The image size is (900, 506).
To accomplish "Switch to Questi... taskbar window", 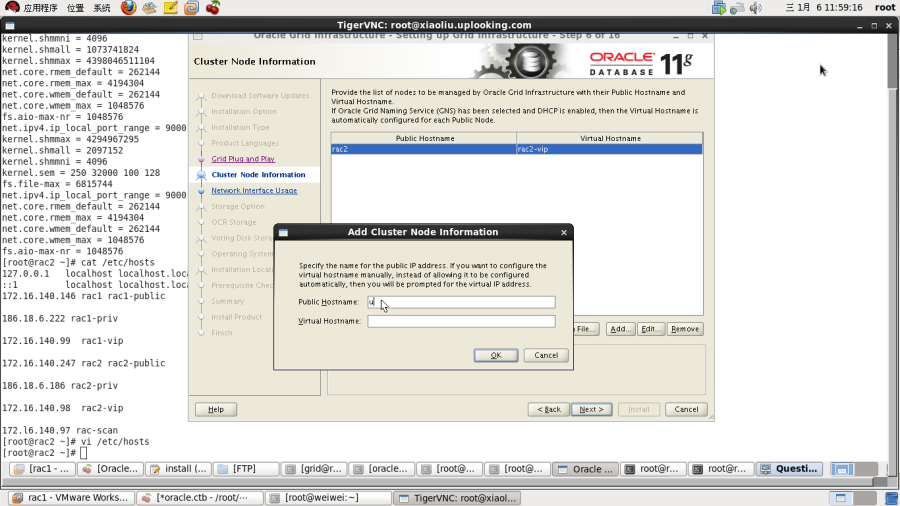I will coord(789,469).
